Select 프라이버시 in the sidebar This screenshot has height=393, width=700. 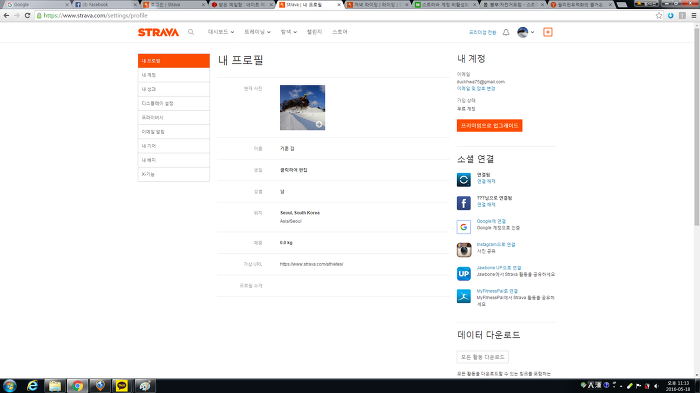174,117
